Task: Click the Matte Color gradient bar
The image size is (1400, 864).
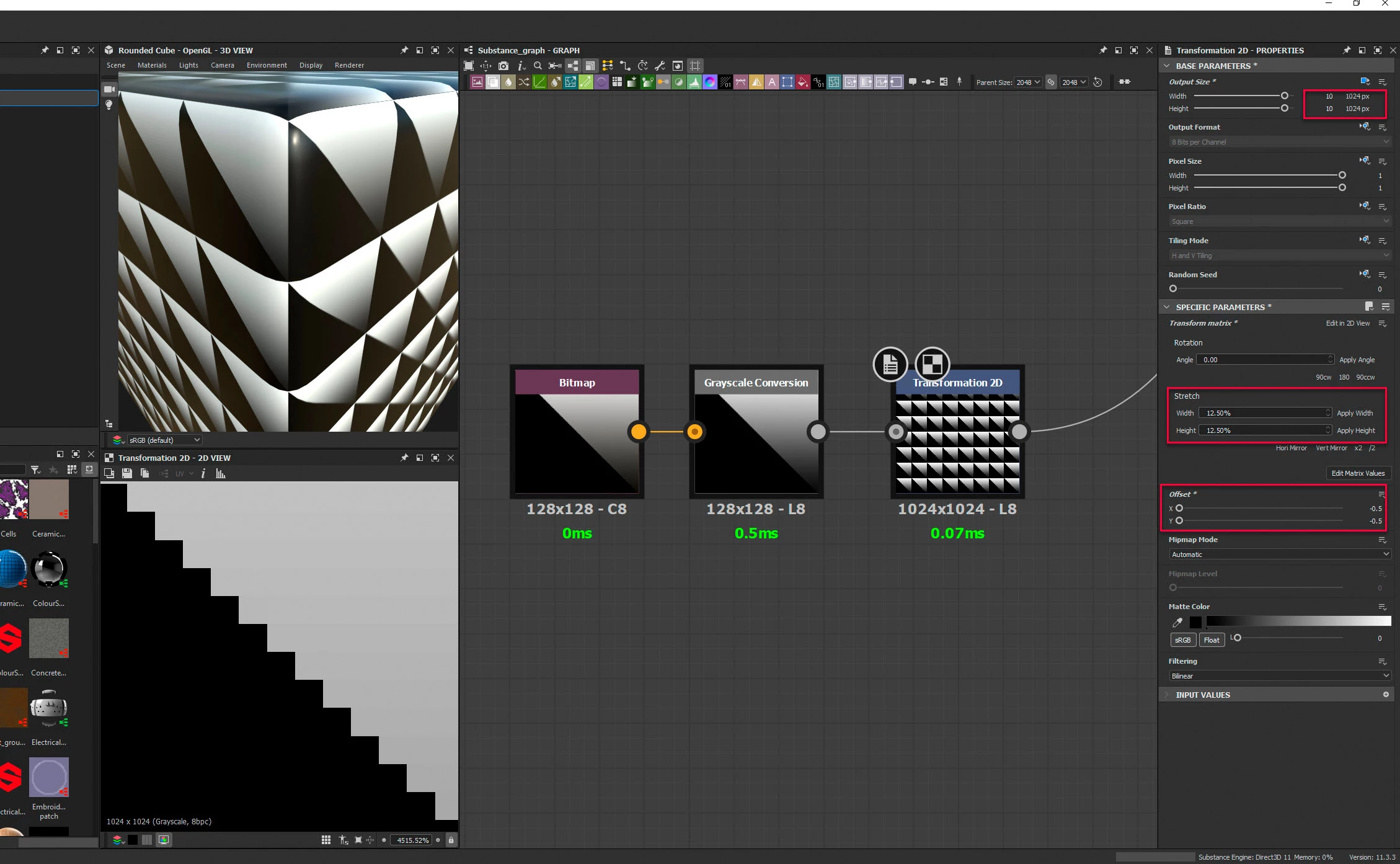Action: click(1298, 621)
